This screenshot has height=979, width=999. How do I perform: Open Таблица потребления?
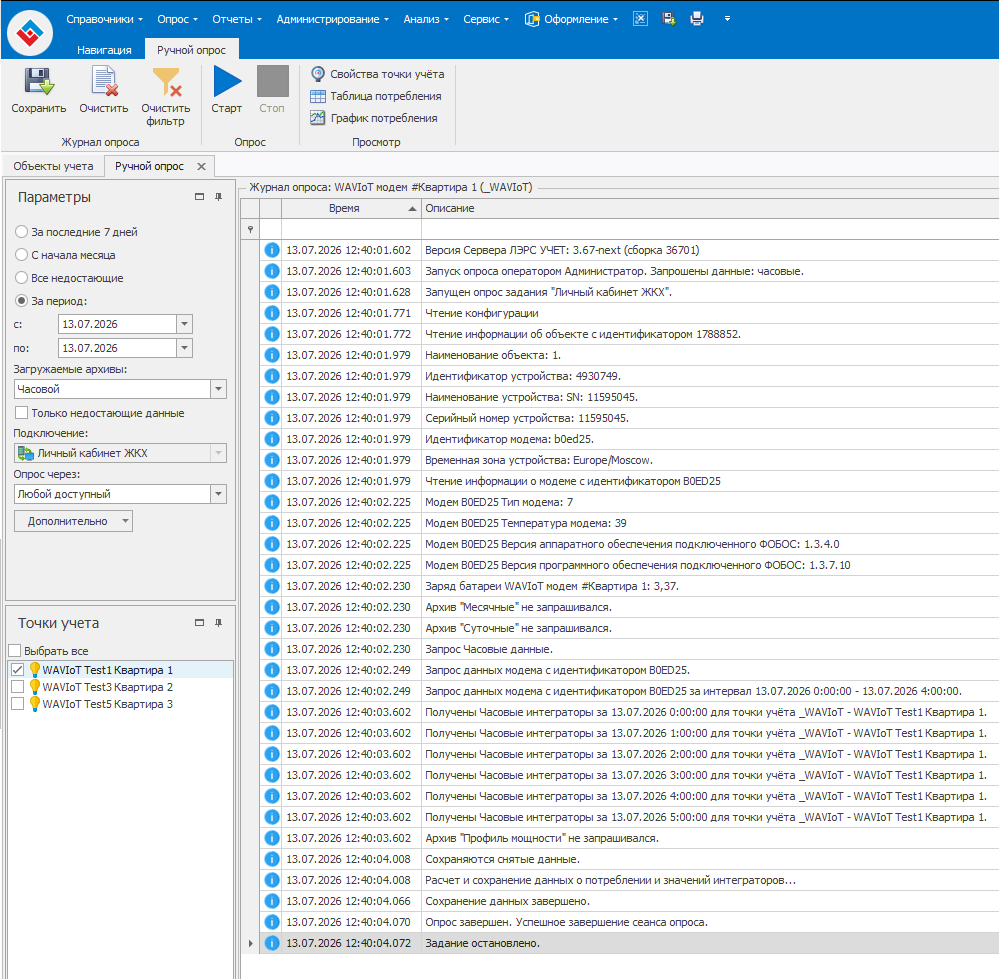click(376, 96)
